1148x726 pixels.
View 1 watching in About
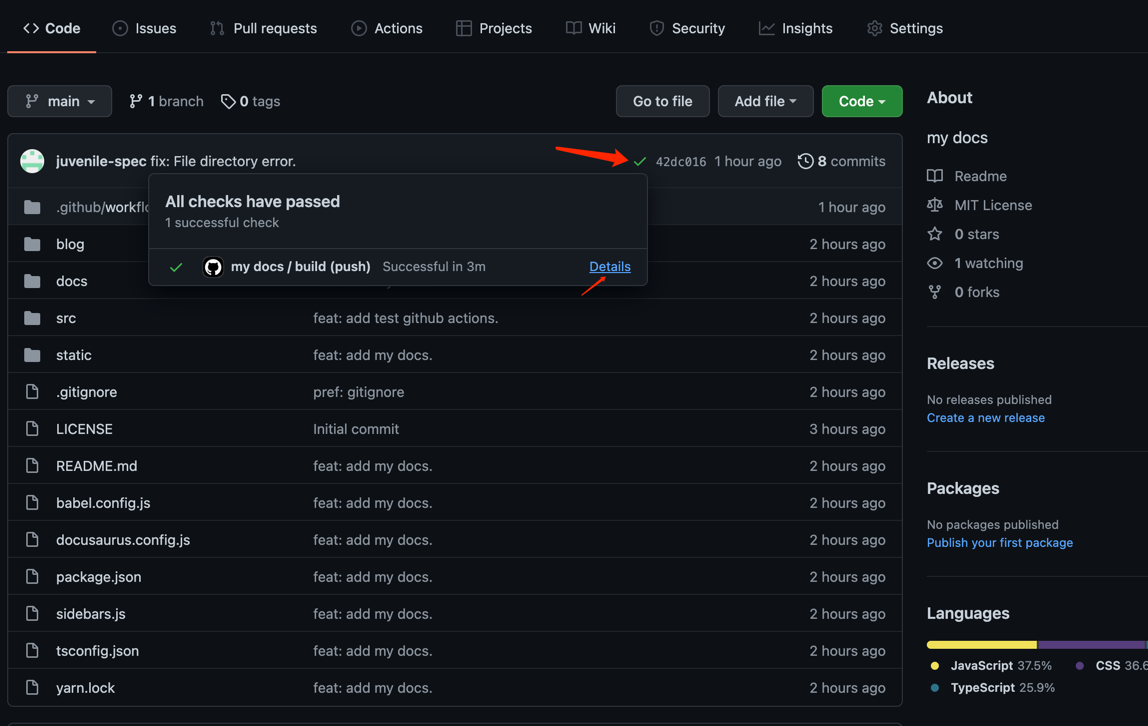[x=975, y=263]
